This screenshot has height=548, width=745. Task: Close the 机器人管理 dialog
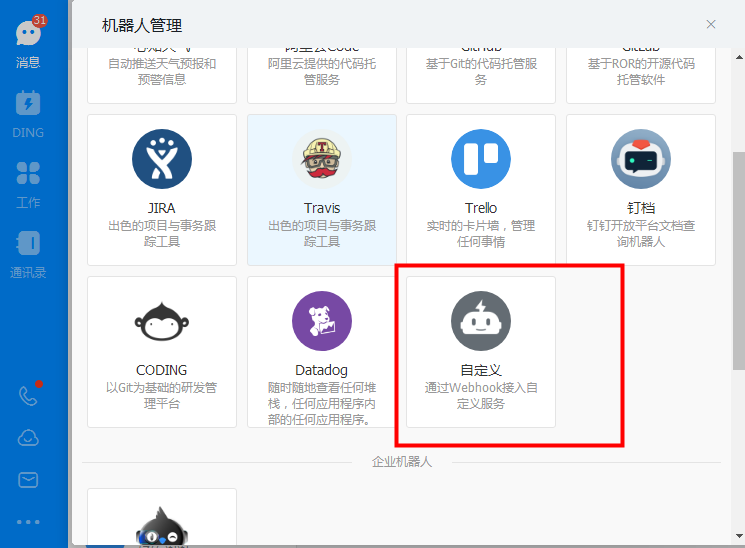(711, 24)
